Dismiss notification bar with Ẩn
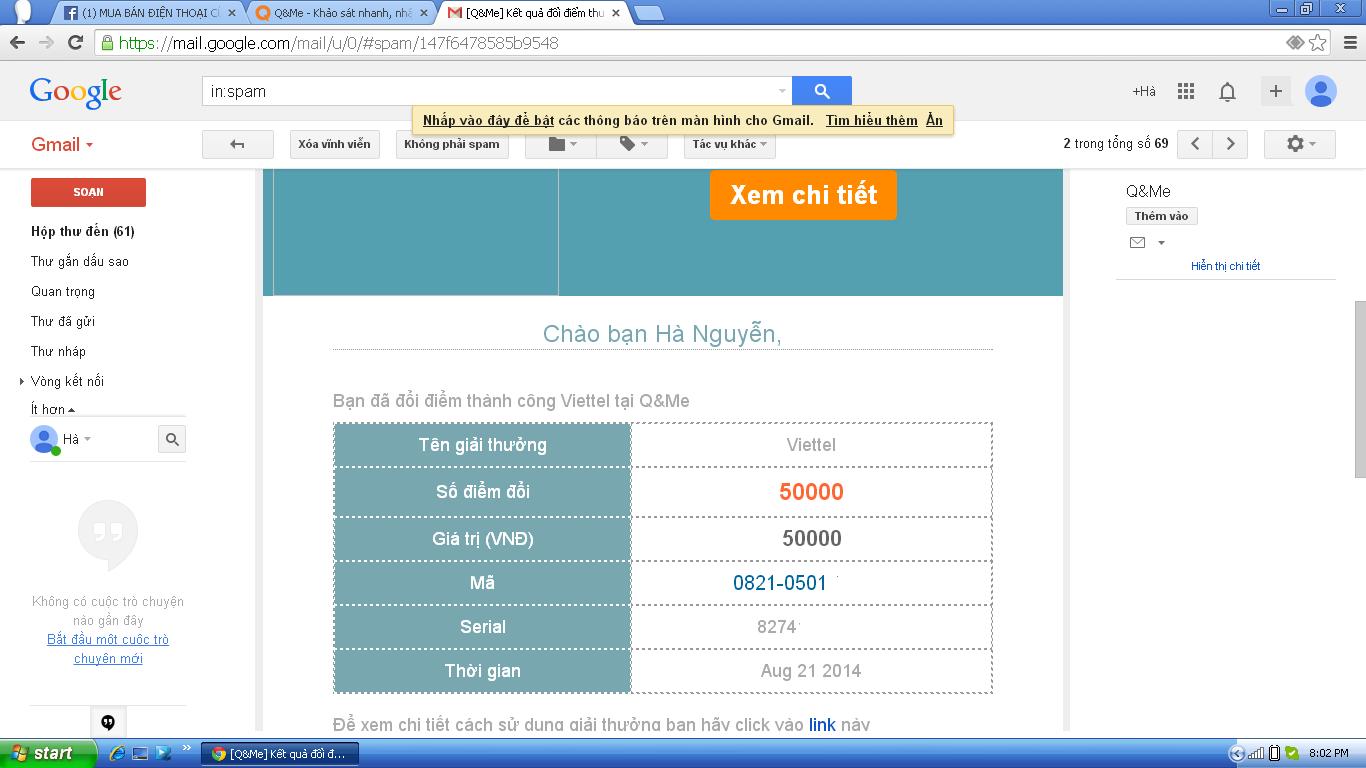 (934, 120)
